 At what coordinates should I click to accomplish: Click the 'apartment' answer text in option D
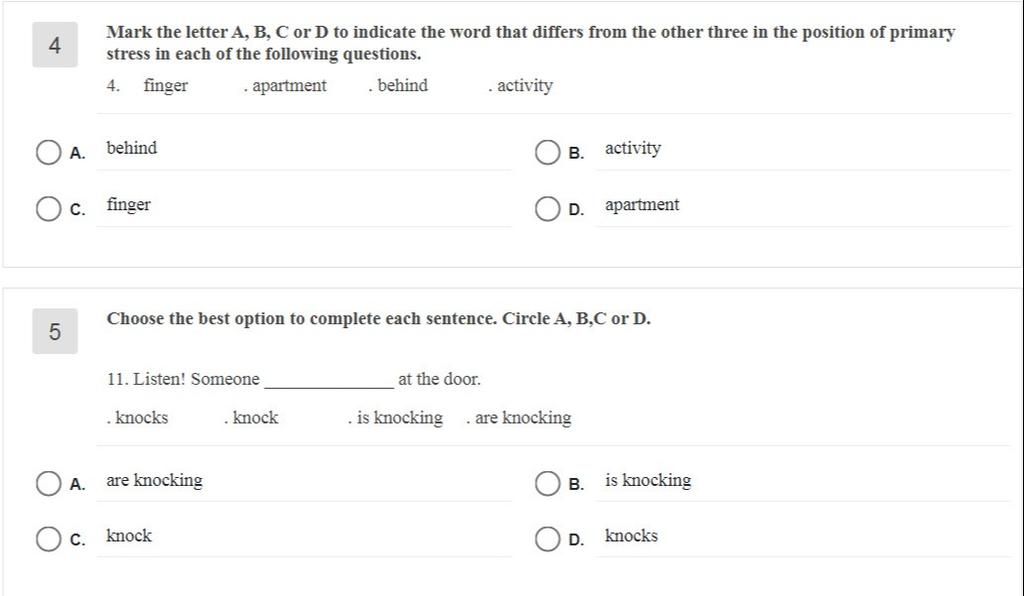(x=642, y=205)
